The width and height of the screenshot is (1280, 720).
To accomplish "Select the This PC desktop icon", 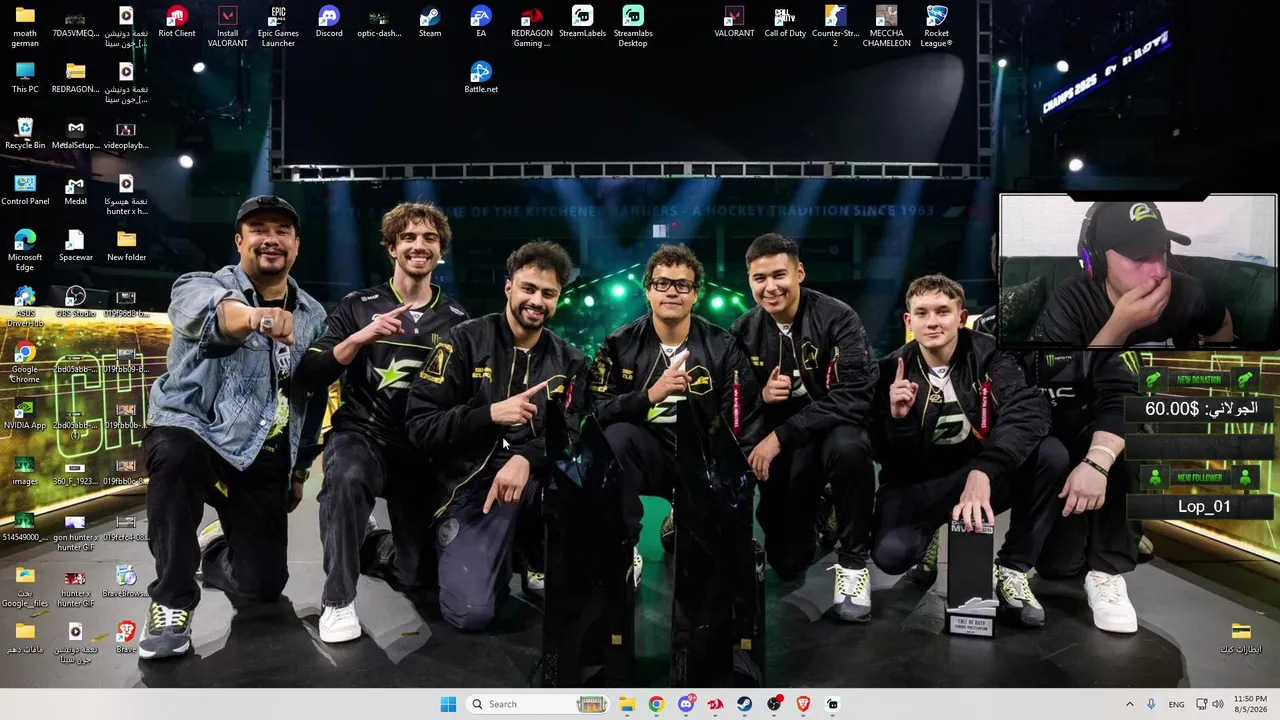I will 25,79.
